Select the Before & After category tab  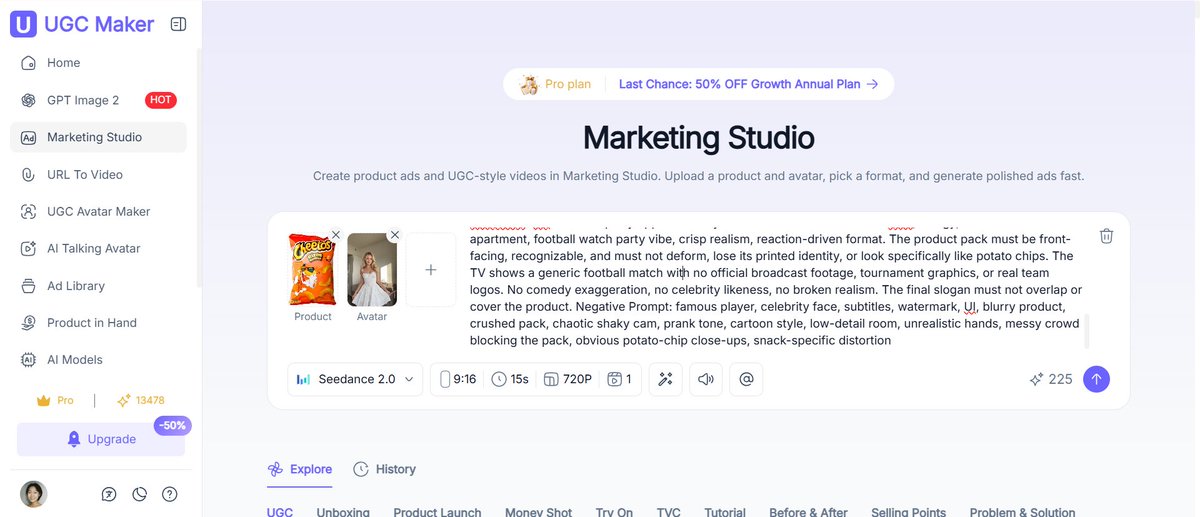808,512
